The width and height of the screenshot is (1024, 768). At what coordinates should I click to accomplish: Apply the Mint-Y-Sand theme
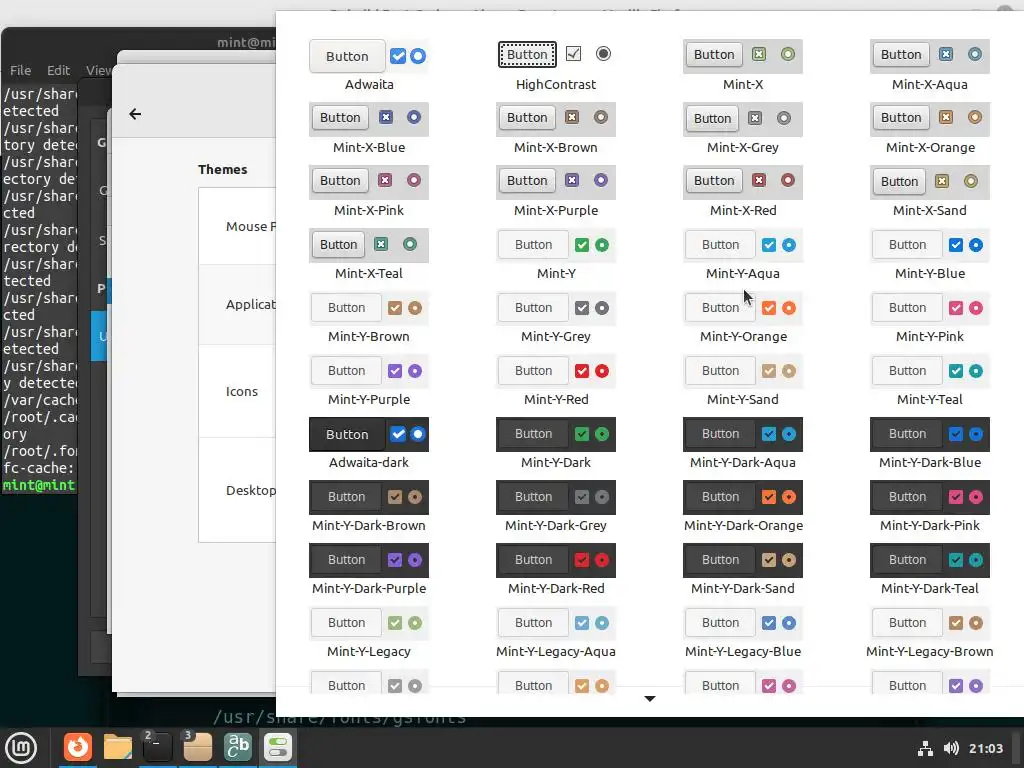[743, 381]
